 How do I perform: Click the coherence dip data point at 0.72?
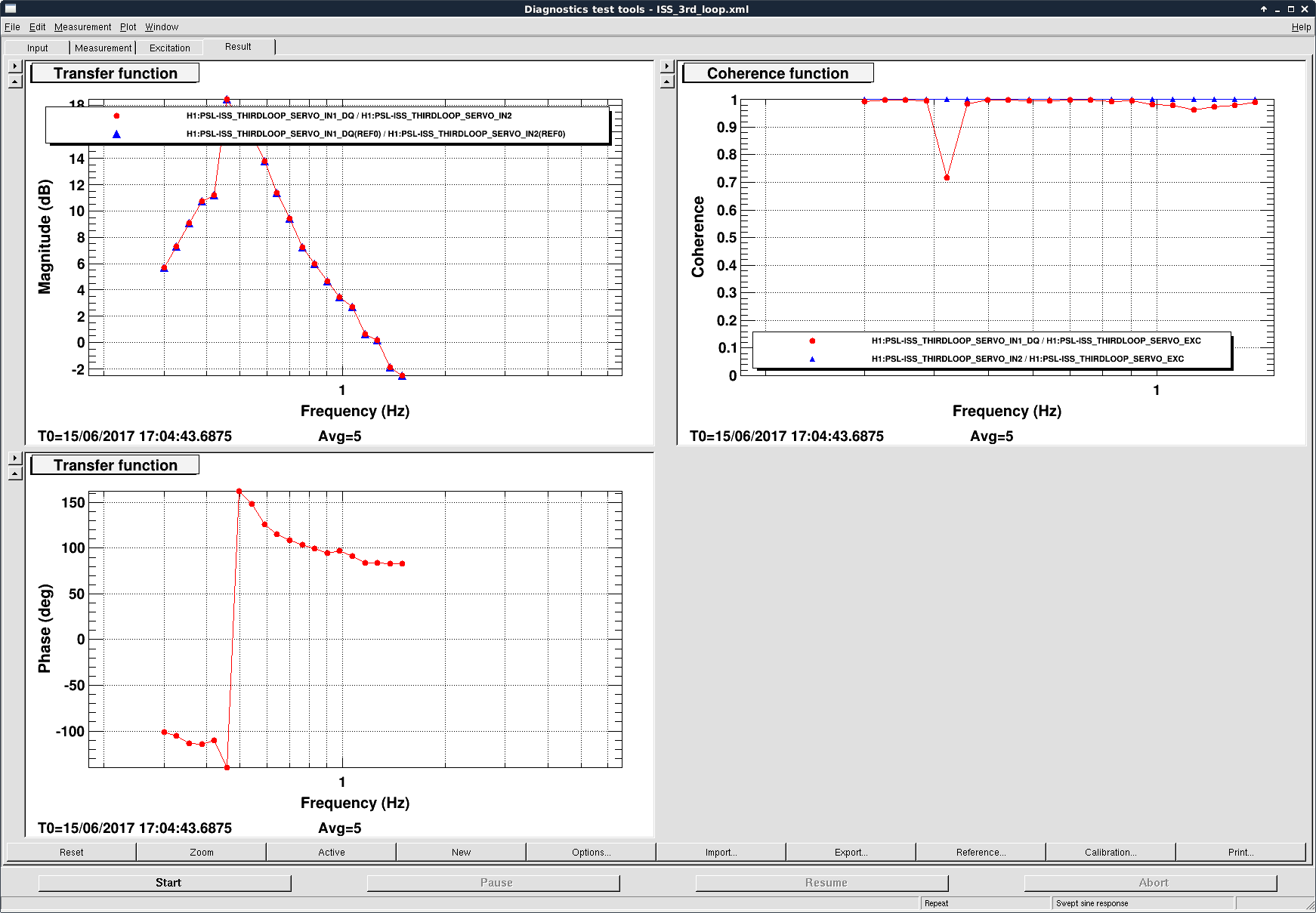(x=947, y=177)
